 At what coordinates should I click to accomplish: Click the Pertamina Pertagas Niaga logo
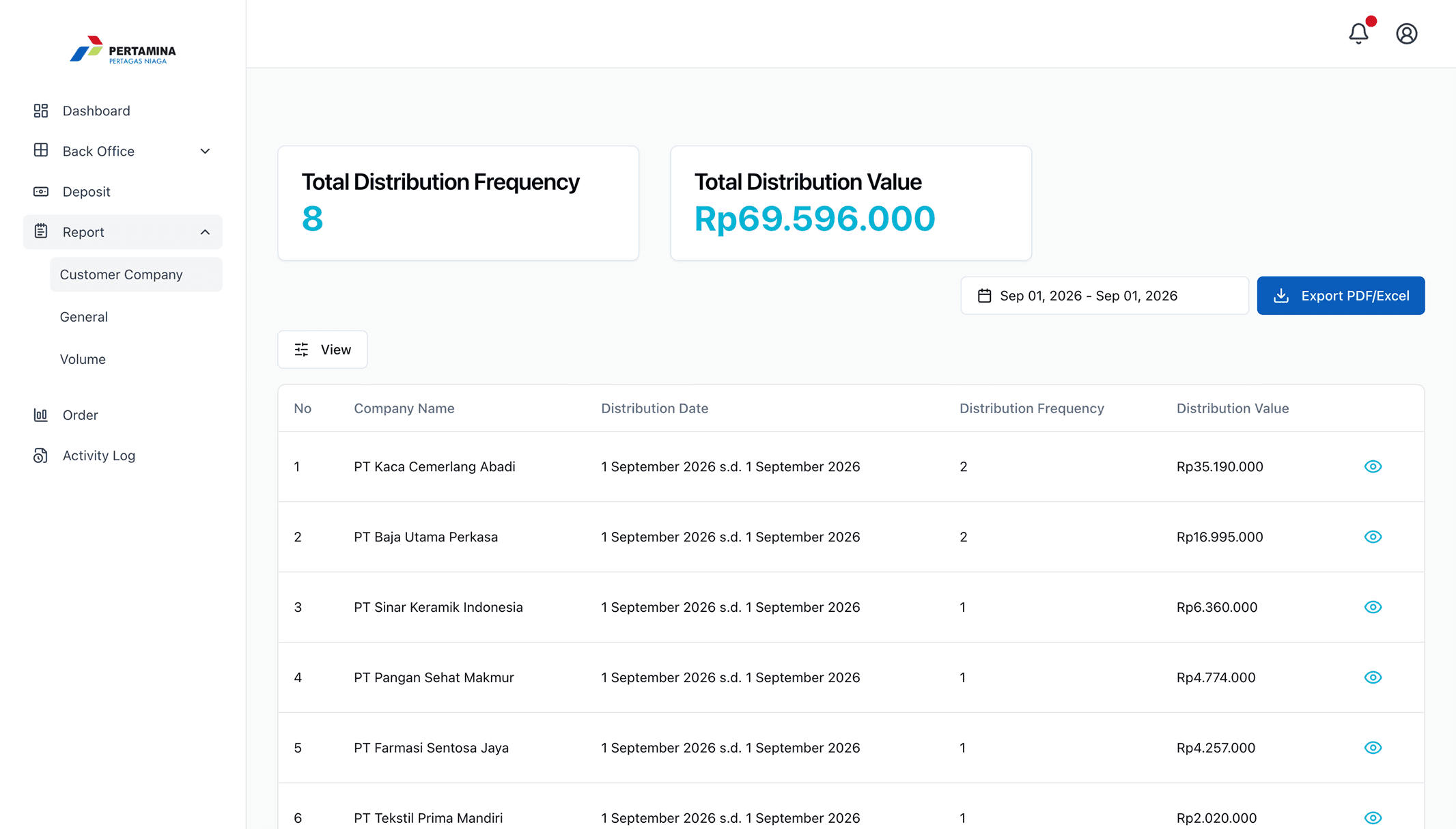coord(123,51)
